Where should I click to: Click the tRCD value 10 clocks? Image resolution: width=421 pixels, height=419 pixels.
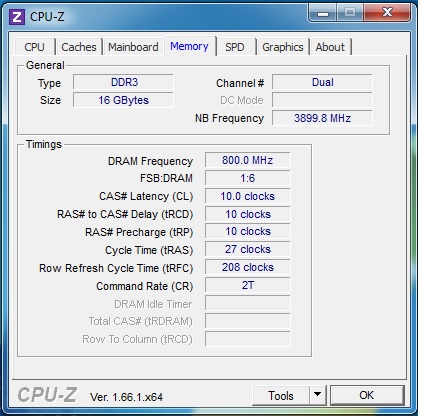pyautogui.click(x=248, y=214)
